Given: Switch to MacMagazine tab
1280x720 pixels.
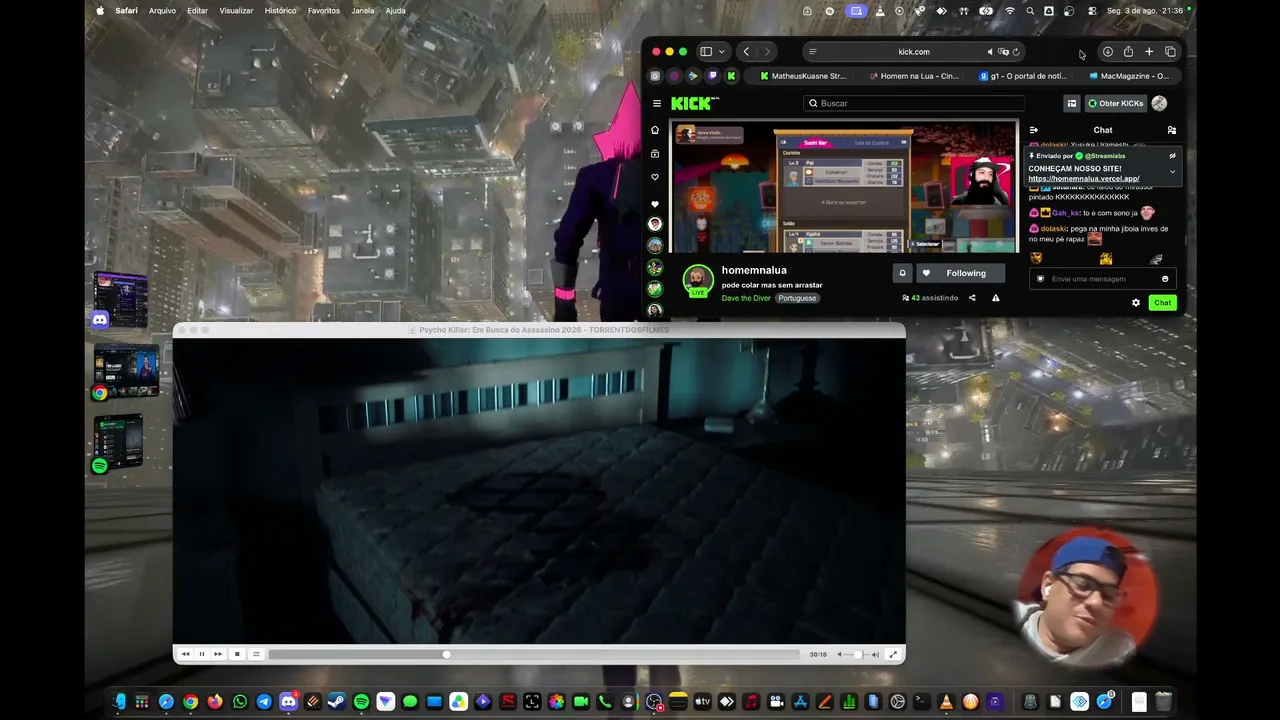Looking at the screenshot, I should pos(1129,76).
